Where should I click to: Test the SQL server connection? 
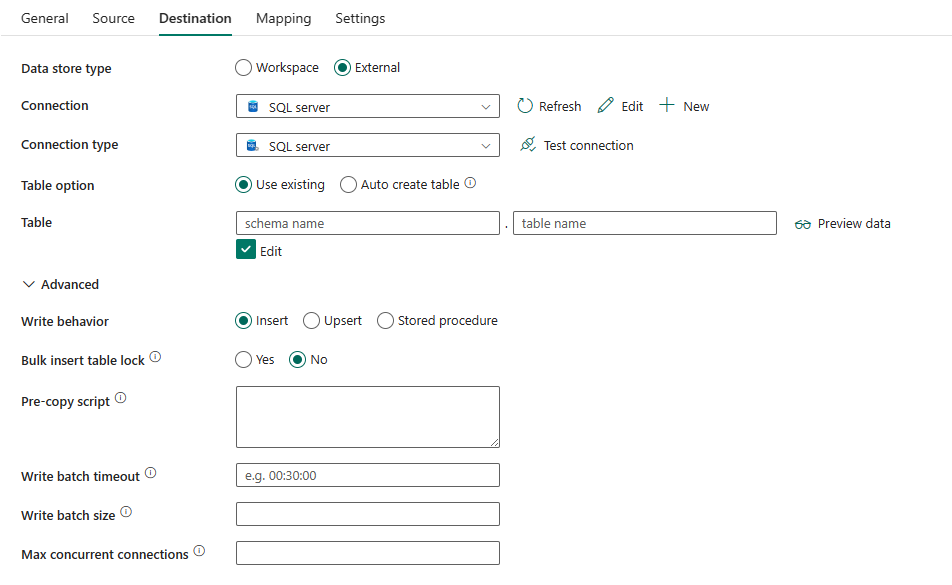(576, 145)
